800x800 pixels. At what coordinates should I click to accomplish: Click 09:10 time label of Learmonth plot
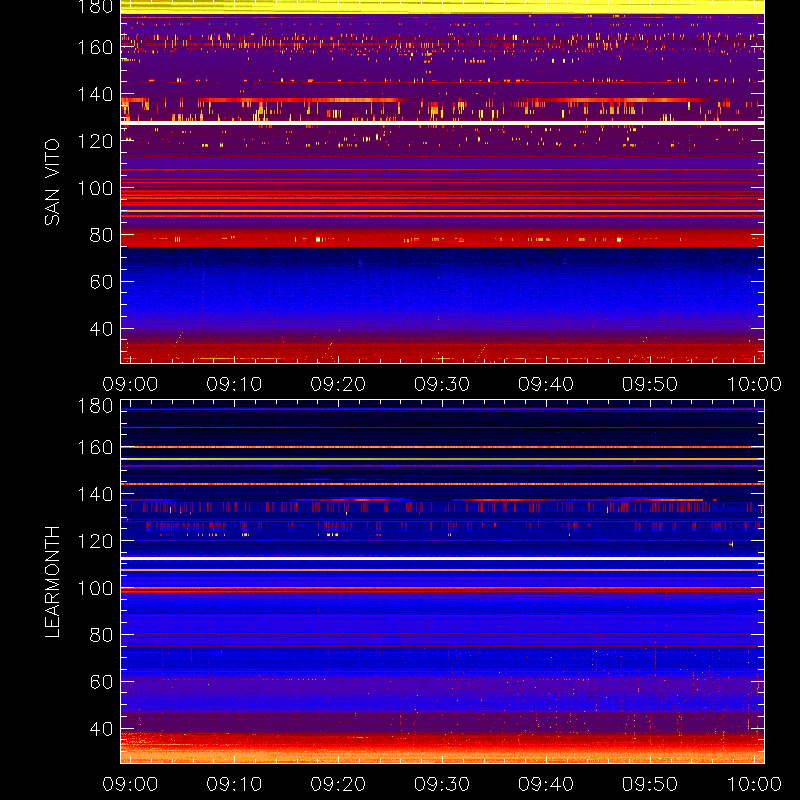(234, 784)
